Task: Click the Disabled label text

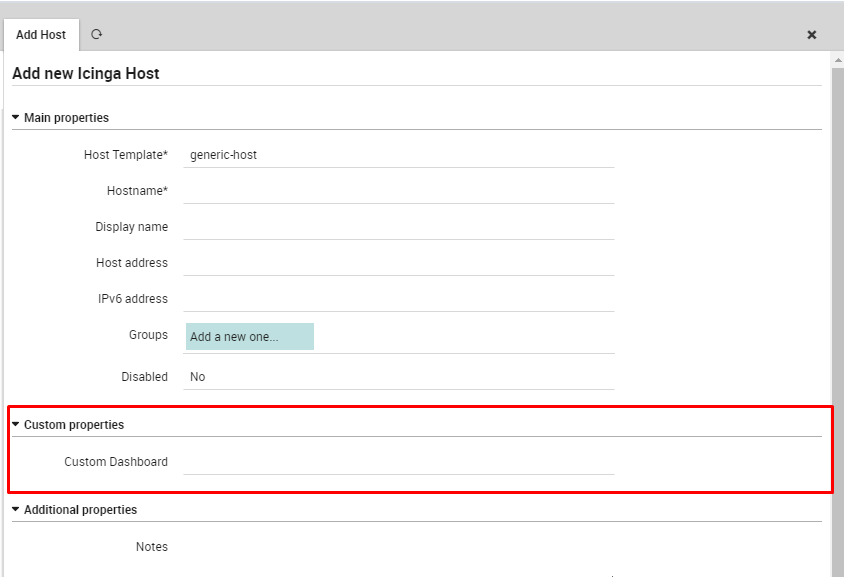Action: 144,377
